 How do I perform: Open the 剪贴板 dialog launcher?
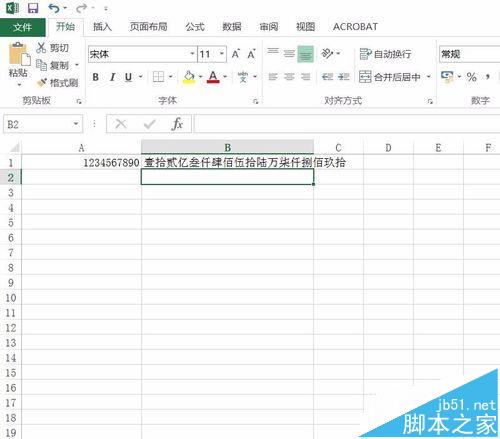point(79,101)
